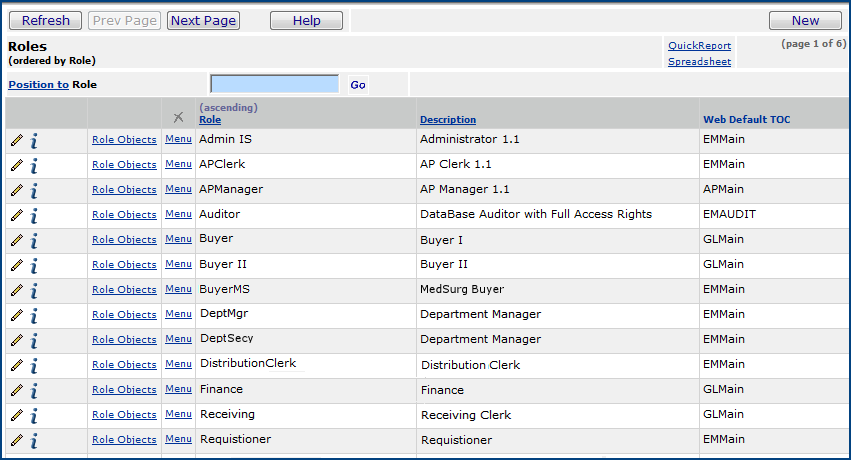
Task: Open the Menu link for BuyerMS
Action: click(x=178, y=289)
